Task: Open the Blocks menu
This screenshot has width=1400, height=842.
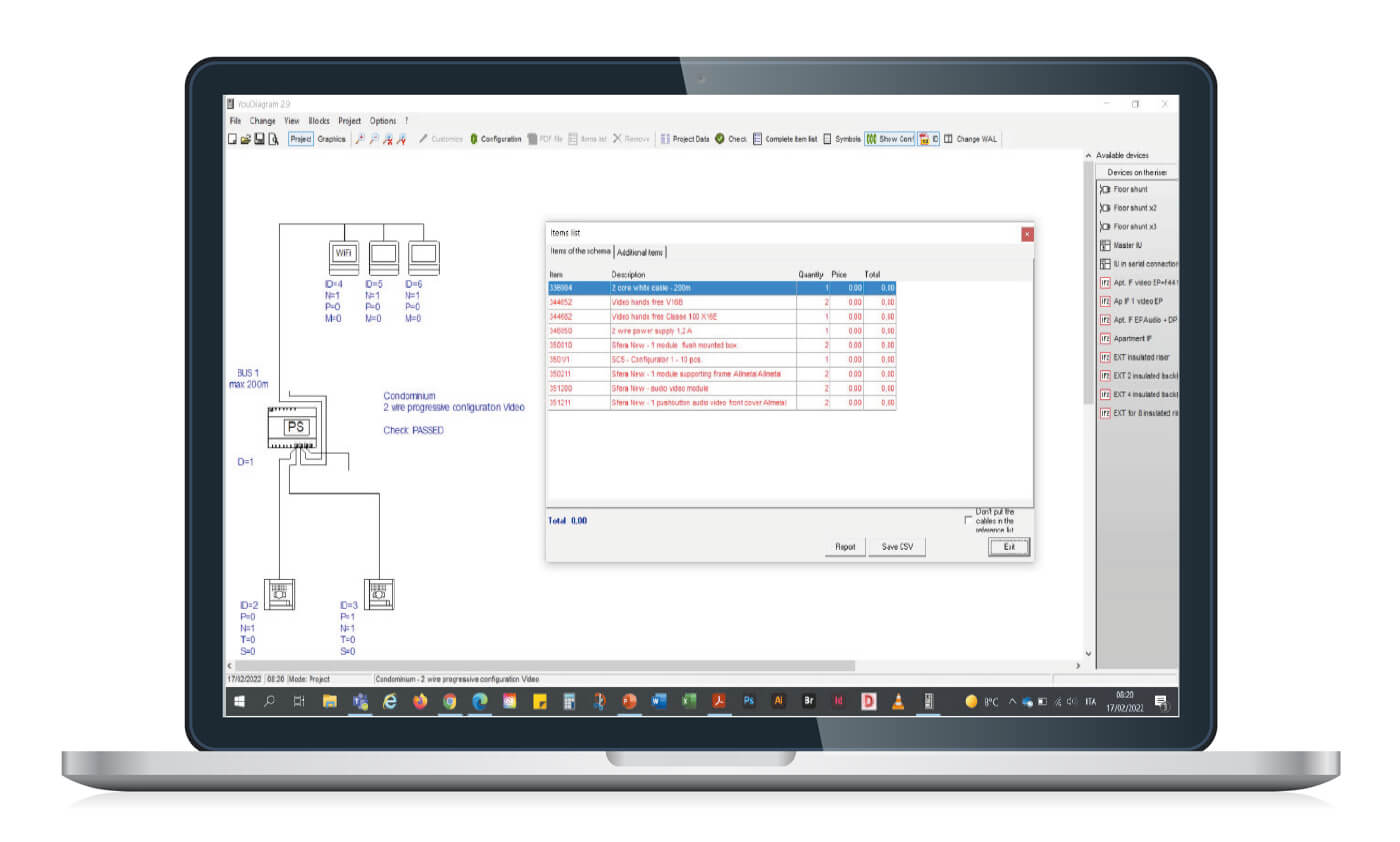Action: (x=319, y=121)
